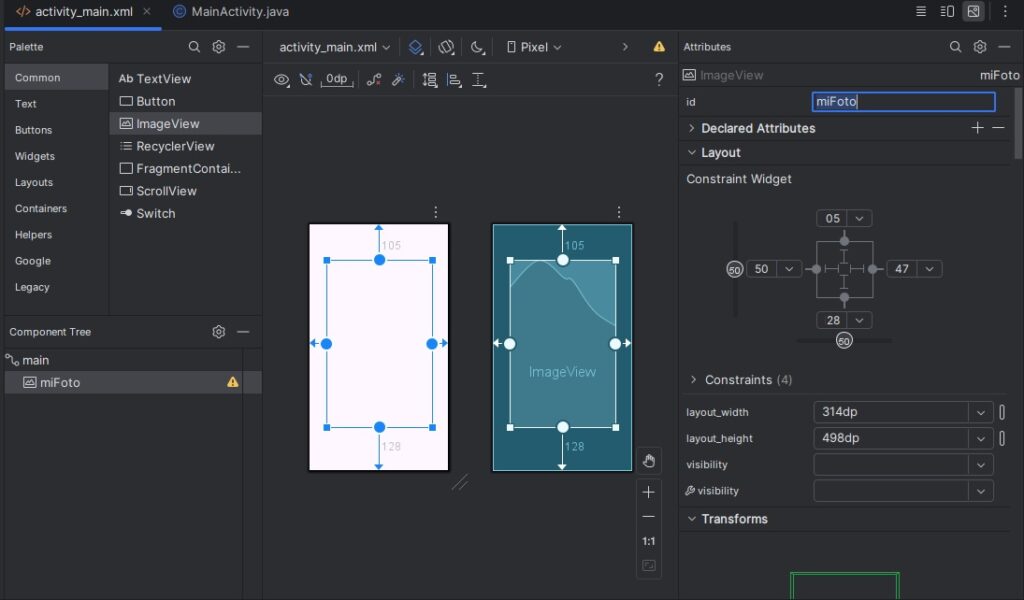Screen dimensions: 1024x600
Task: Minimize the Palette panel
Action: point(243,47)
